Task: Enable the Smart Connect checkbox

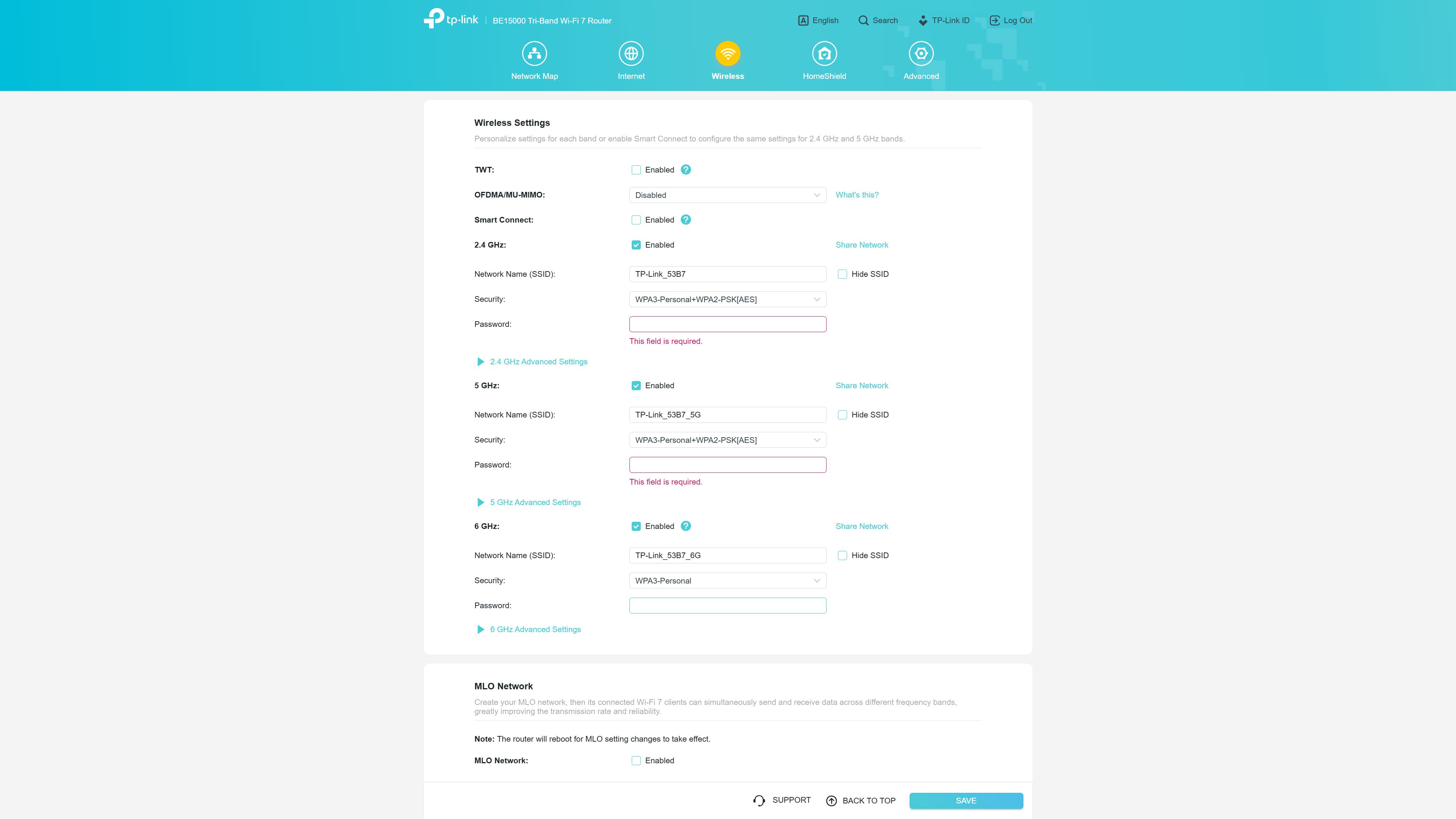Action: [x=636, y=220]
